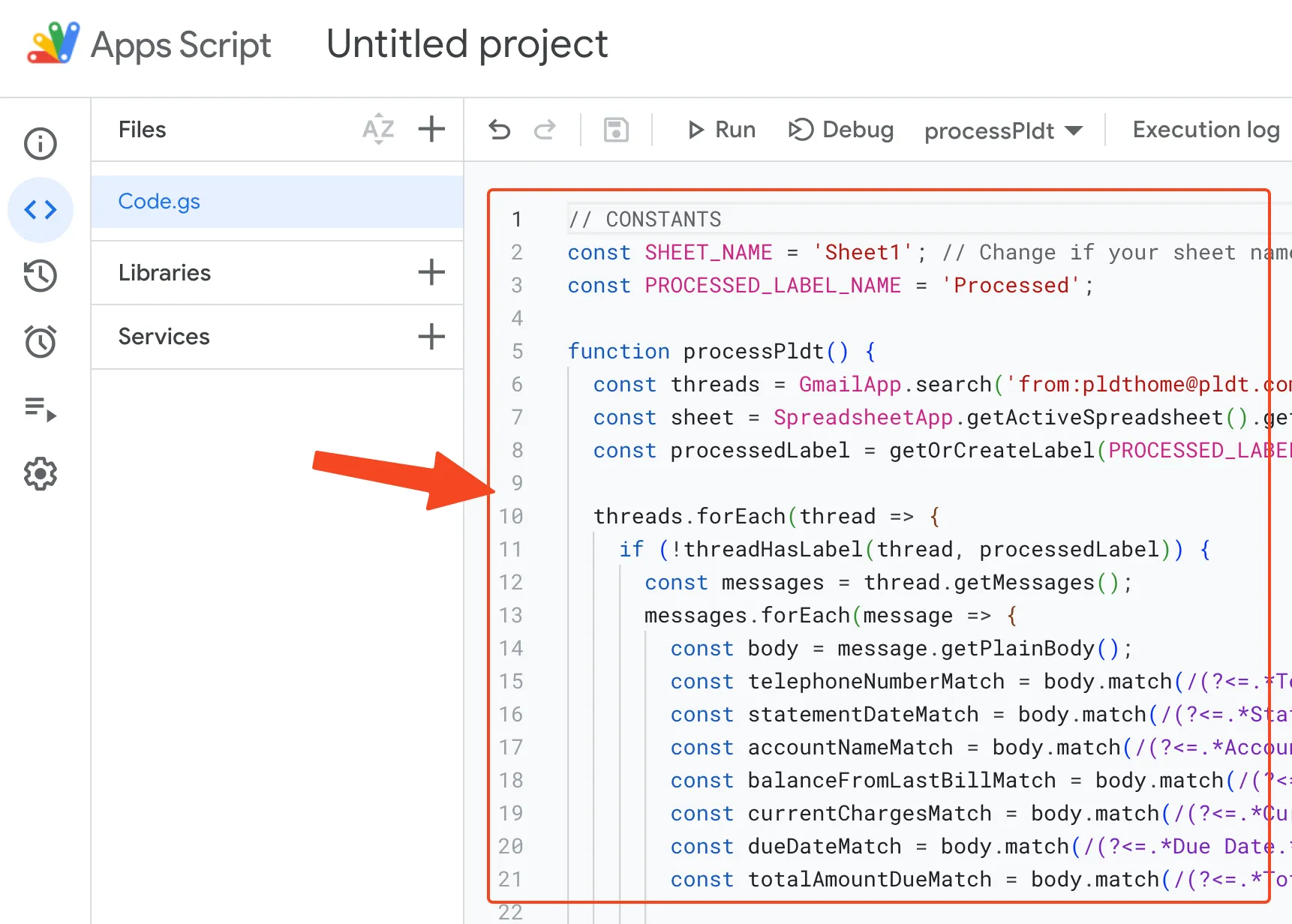Screen dimensions: 1292x924
Task: Click 'message.getPlainBody()' on line 14
Action: tap(979, 648)
